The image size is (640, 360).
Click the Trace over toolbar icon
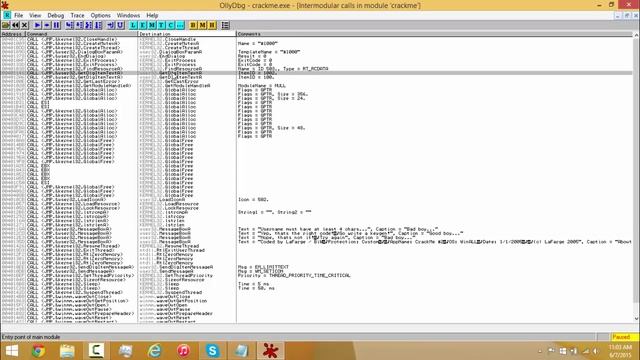tap(98, 25)
